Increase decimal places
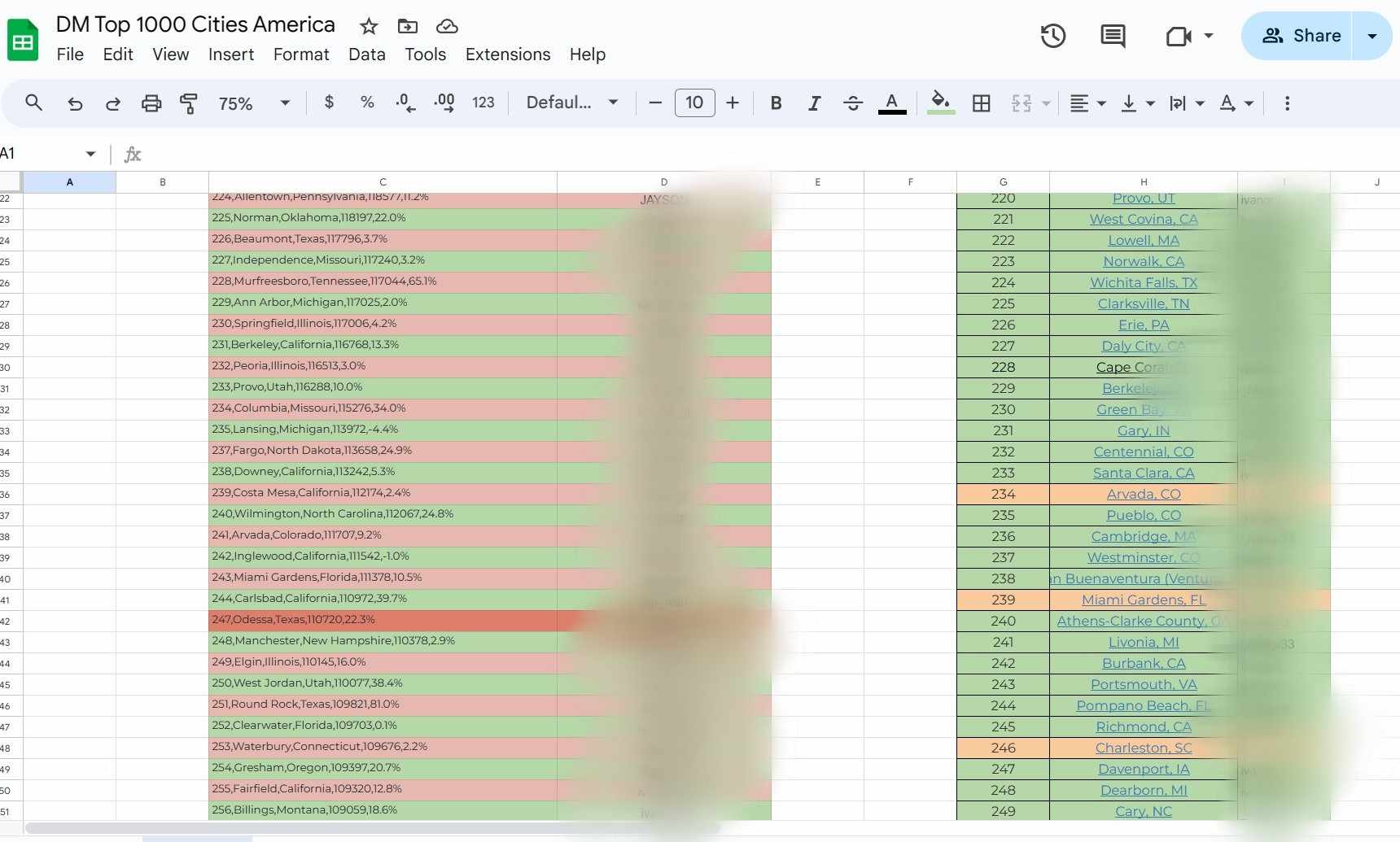Screen dimensions: 1400x842 coord(444,103)
